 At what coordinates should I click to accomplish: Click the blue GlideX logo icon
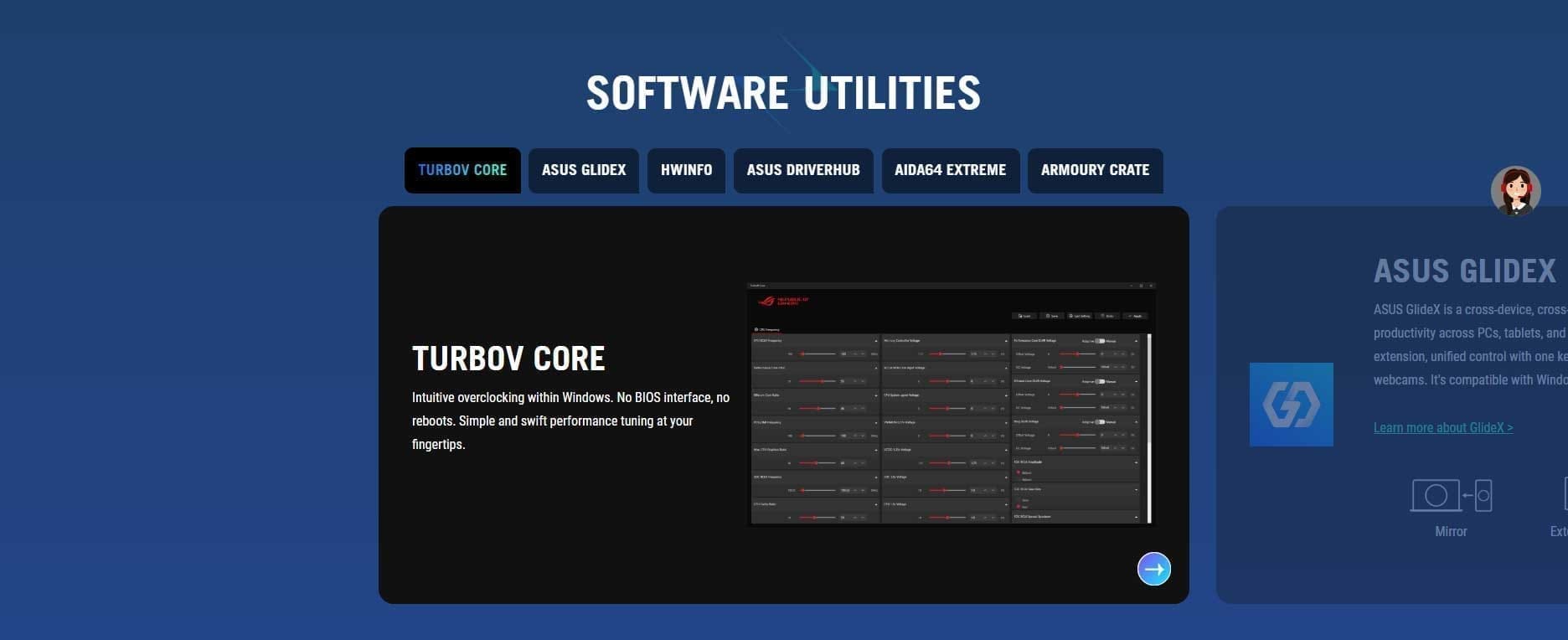(x=1291, y=405)
